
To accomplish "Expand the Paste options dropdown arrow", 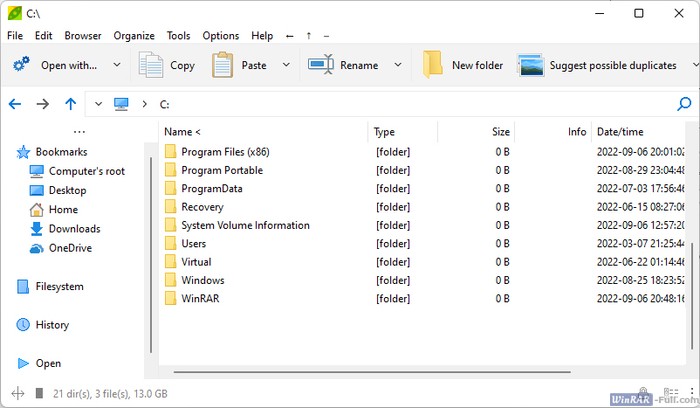I will point(286,65).
